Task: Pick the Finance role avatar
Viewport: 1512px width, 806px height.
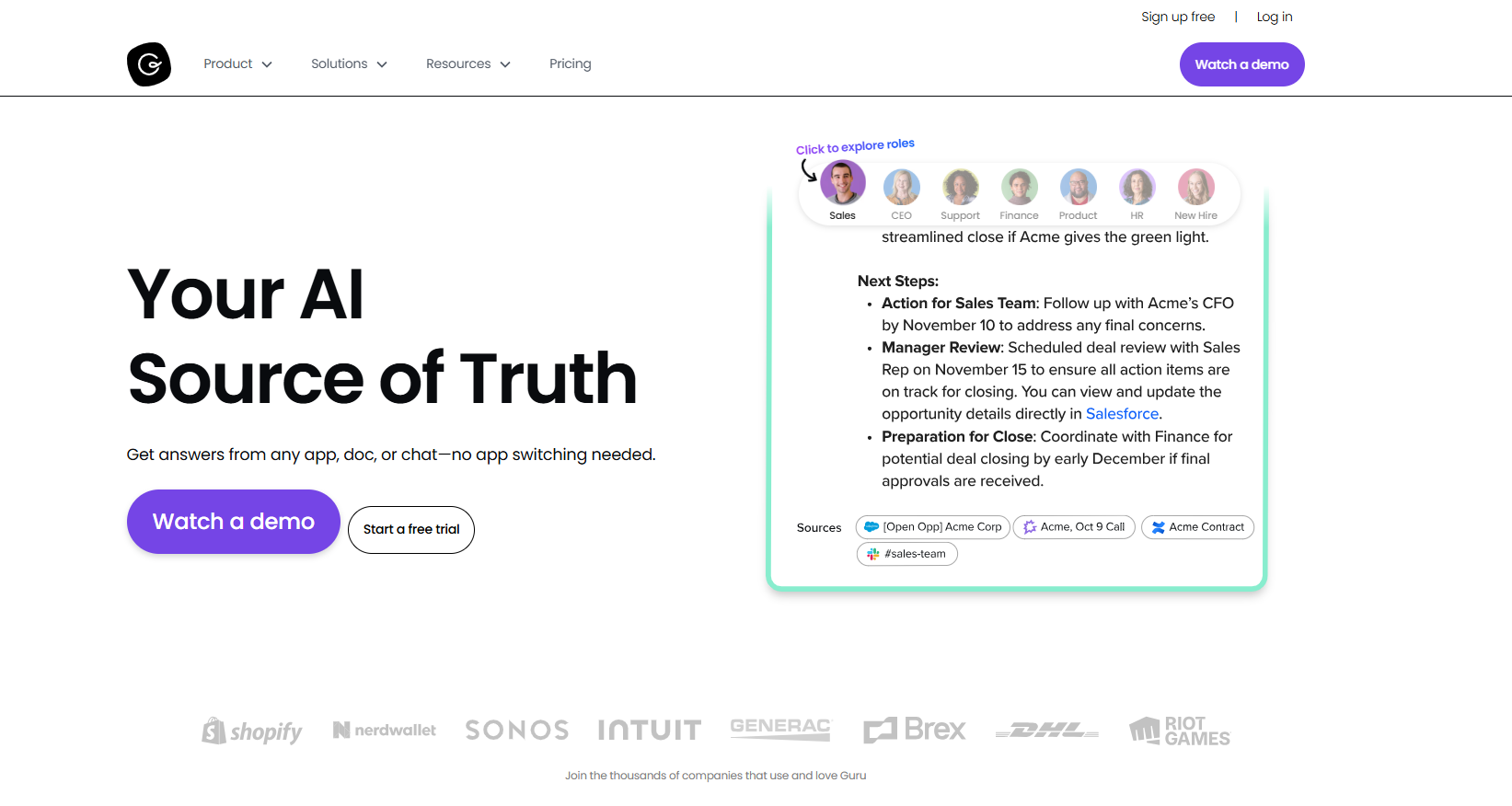Action: (1019, 188)
